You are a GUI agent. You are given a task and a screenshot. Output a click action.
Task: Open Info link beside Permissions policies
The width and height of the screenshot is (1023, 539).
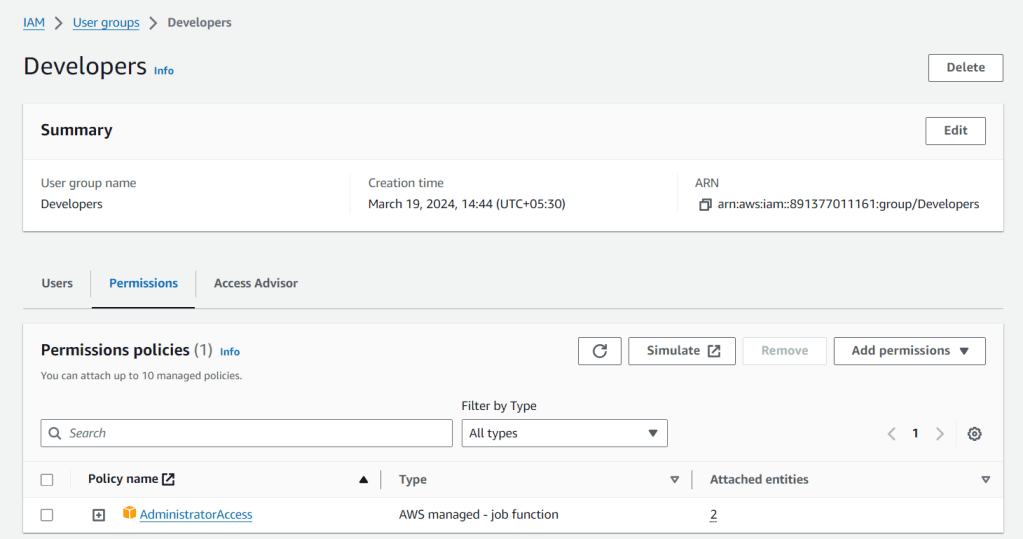click(230, 352)
